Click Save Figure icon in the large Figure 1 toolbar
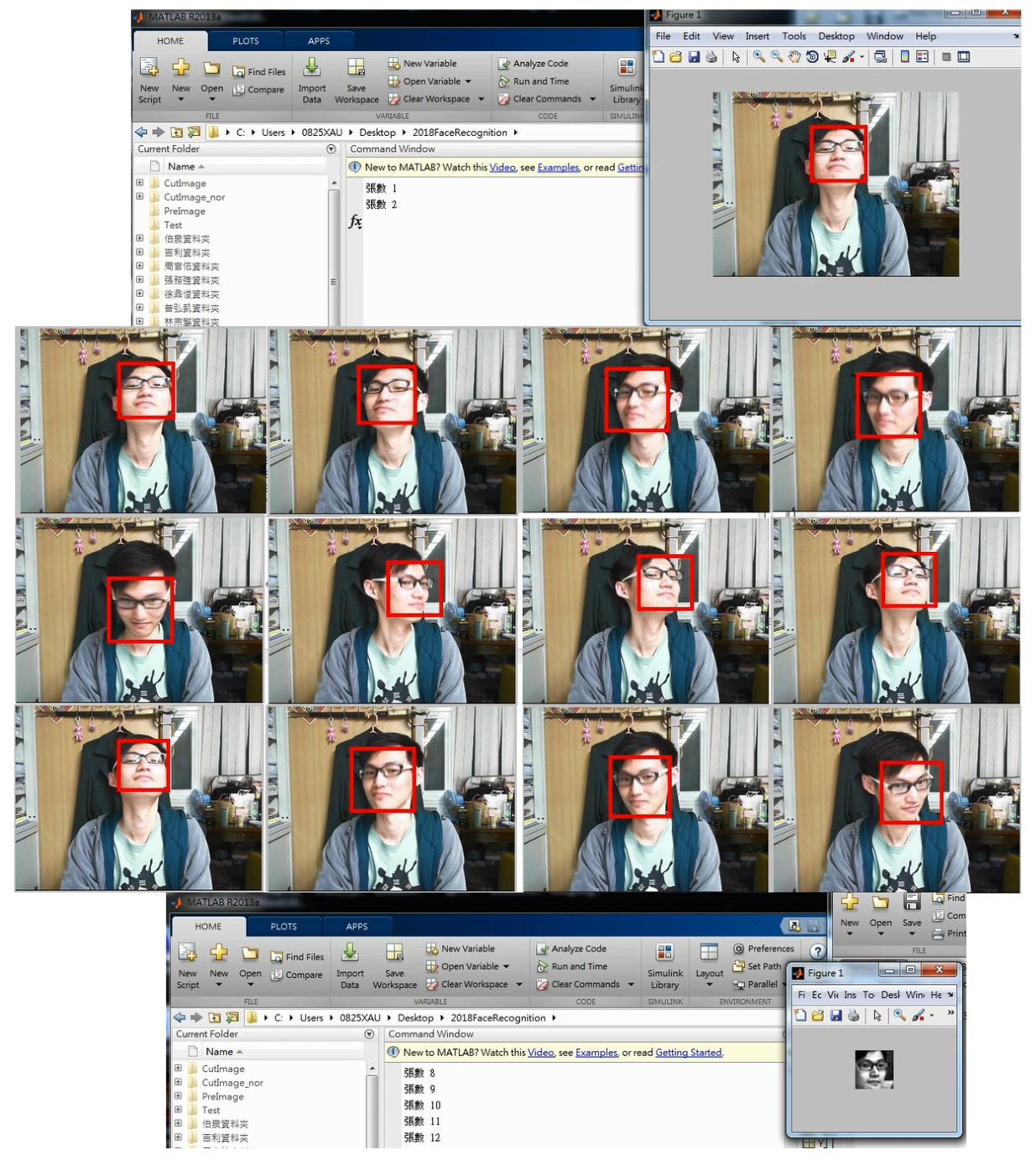Image resolution: width=1036 pixels, height=1160 pixels. coord(694,57)
